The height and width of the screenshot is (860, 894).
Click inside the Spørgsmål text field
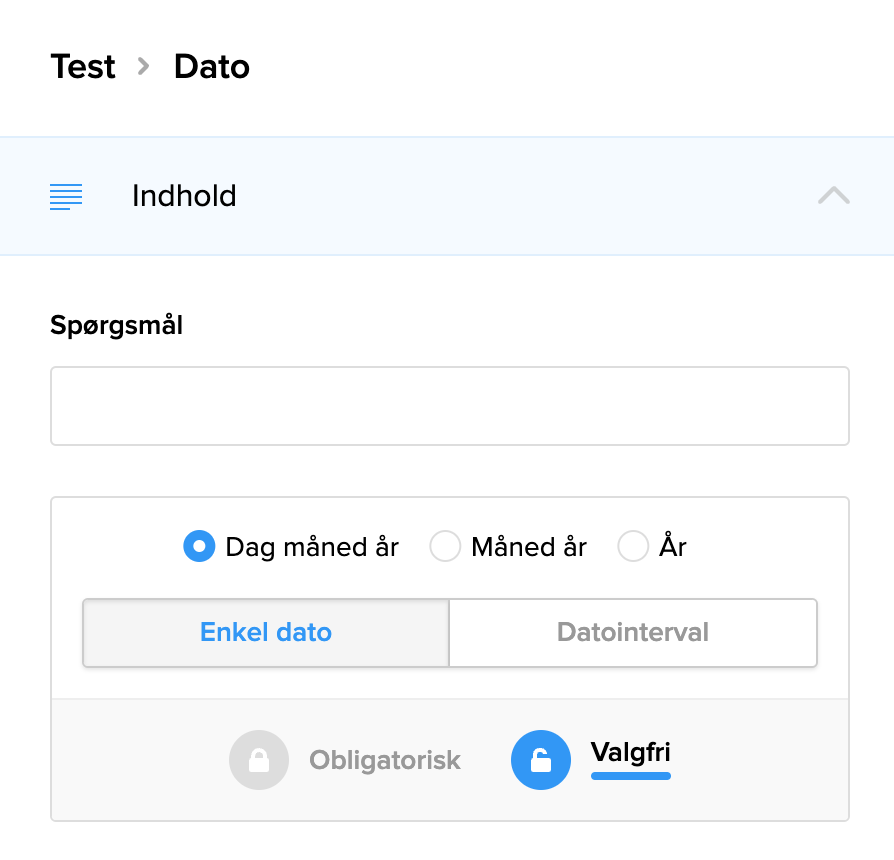coord(449,406)
